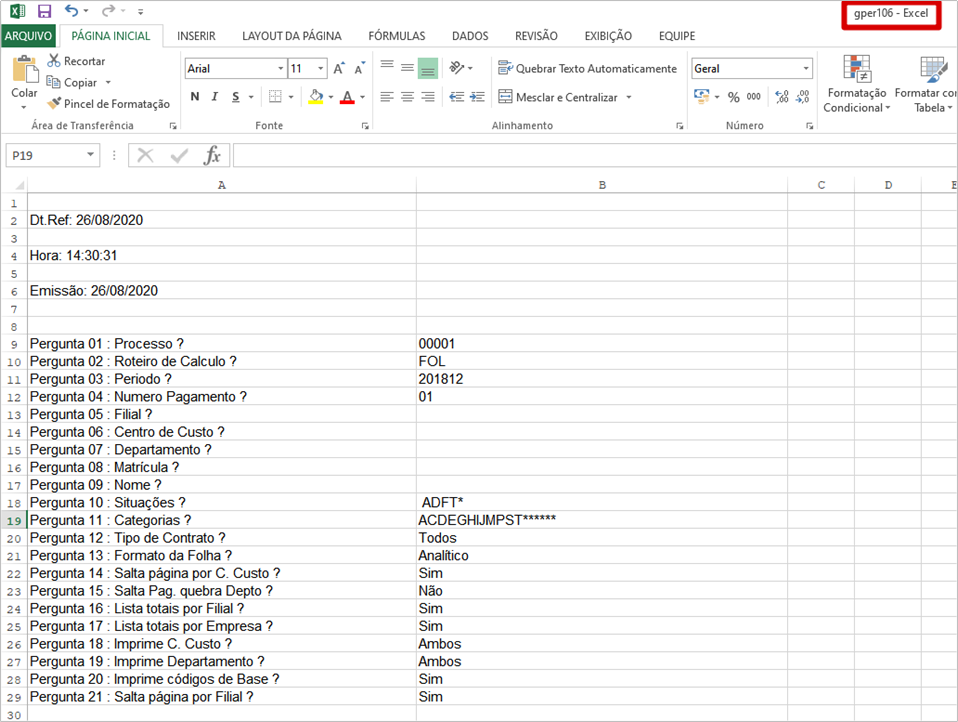Screen dimensions: 958x722
Task: Switch to REVISÃO tab
Action: coord(536,36)
